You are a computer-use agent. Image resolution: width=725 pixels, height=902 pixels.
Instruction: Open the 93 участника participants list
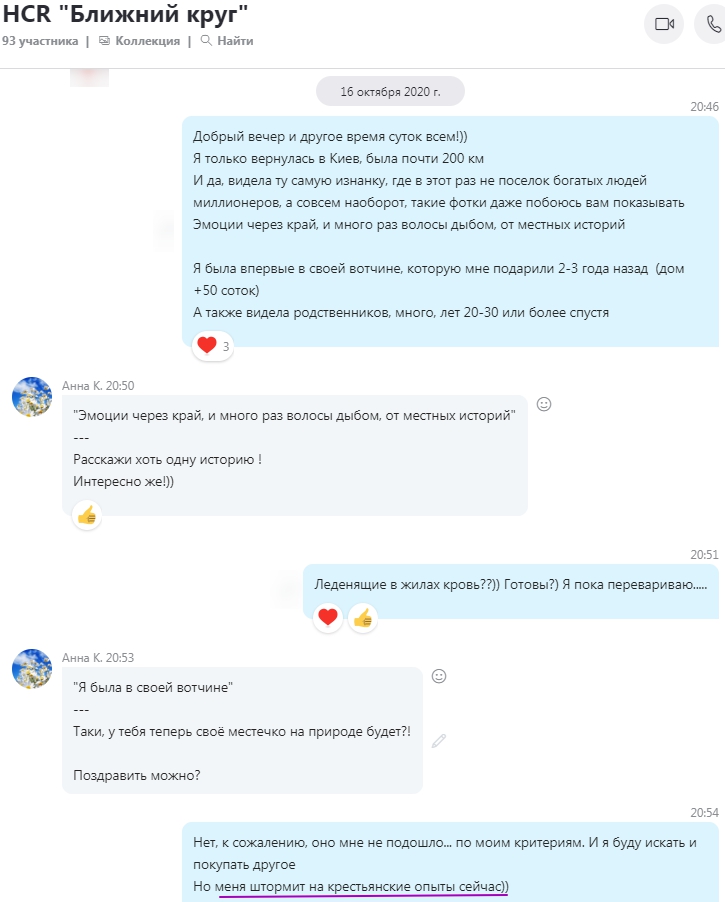[40, 41]
